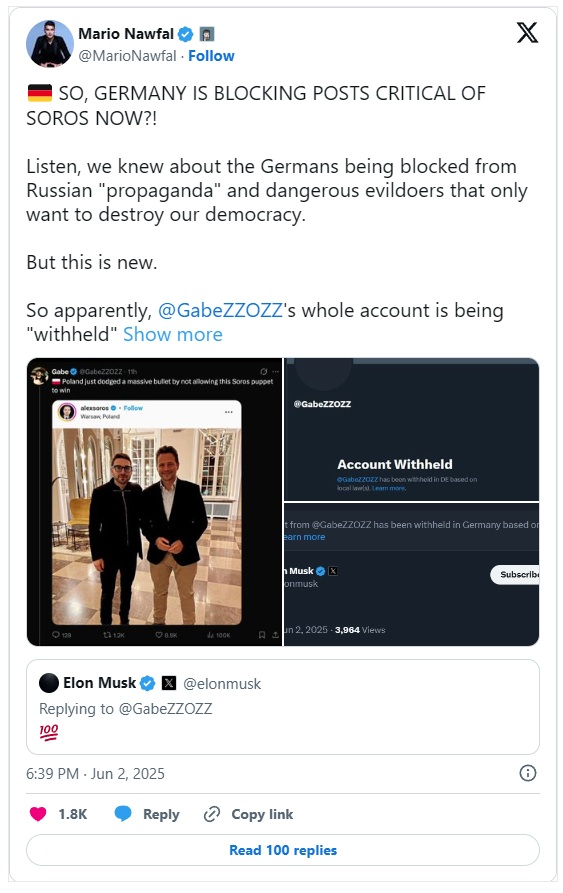Viewport: 563px width, 893px height.
Task: Open the @GabeZZOZZ mention link
Action: 220,310
